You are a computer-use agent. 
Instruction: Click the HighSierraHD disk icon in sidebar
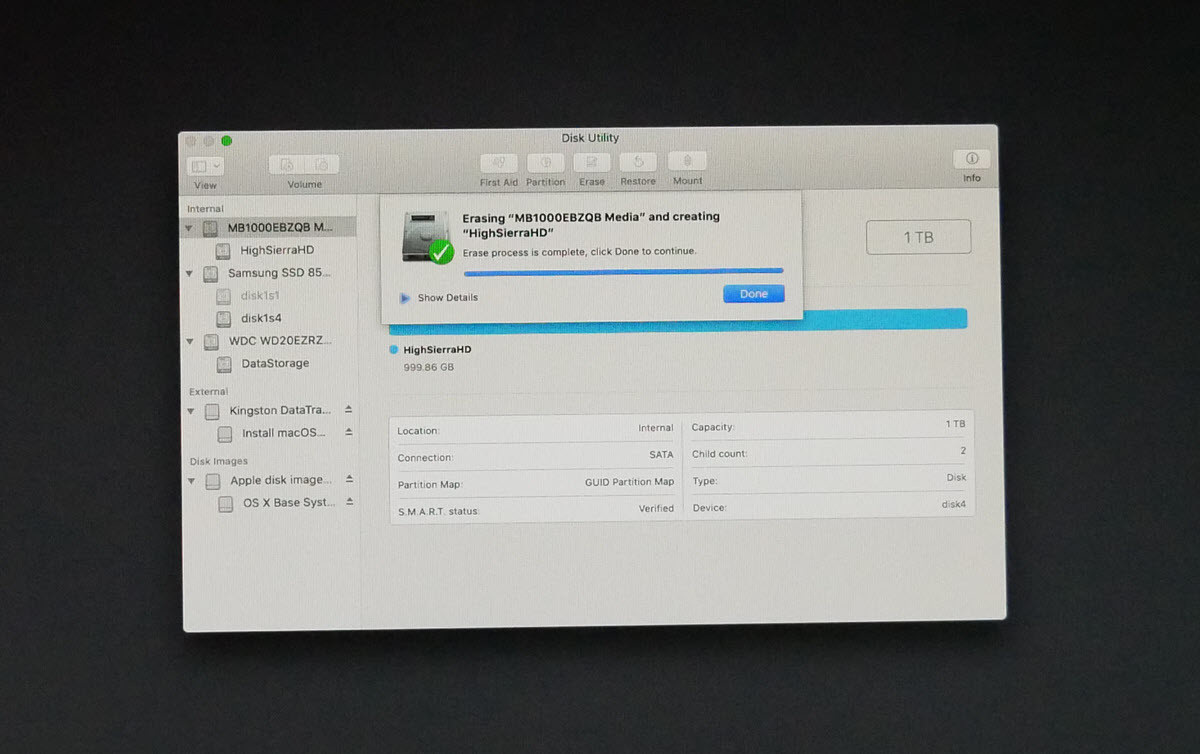[x=224, y=251]
